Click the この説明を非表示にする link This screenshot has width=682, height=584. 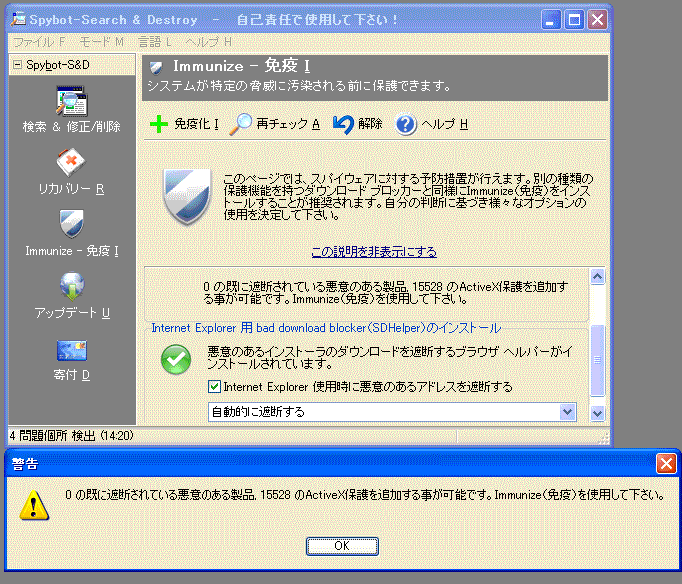pyautogui.click(x=374, y=252)
